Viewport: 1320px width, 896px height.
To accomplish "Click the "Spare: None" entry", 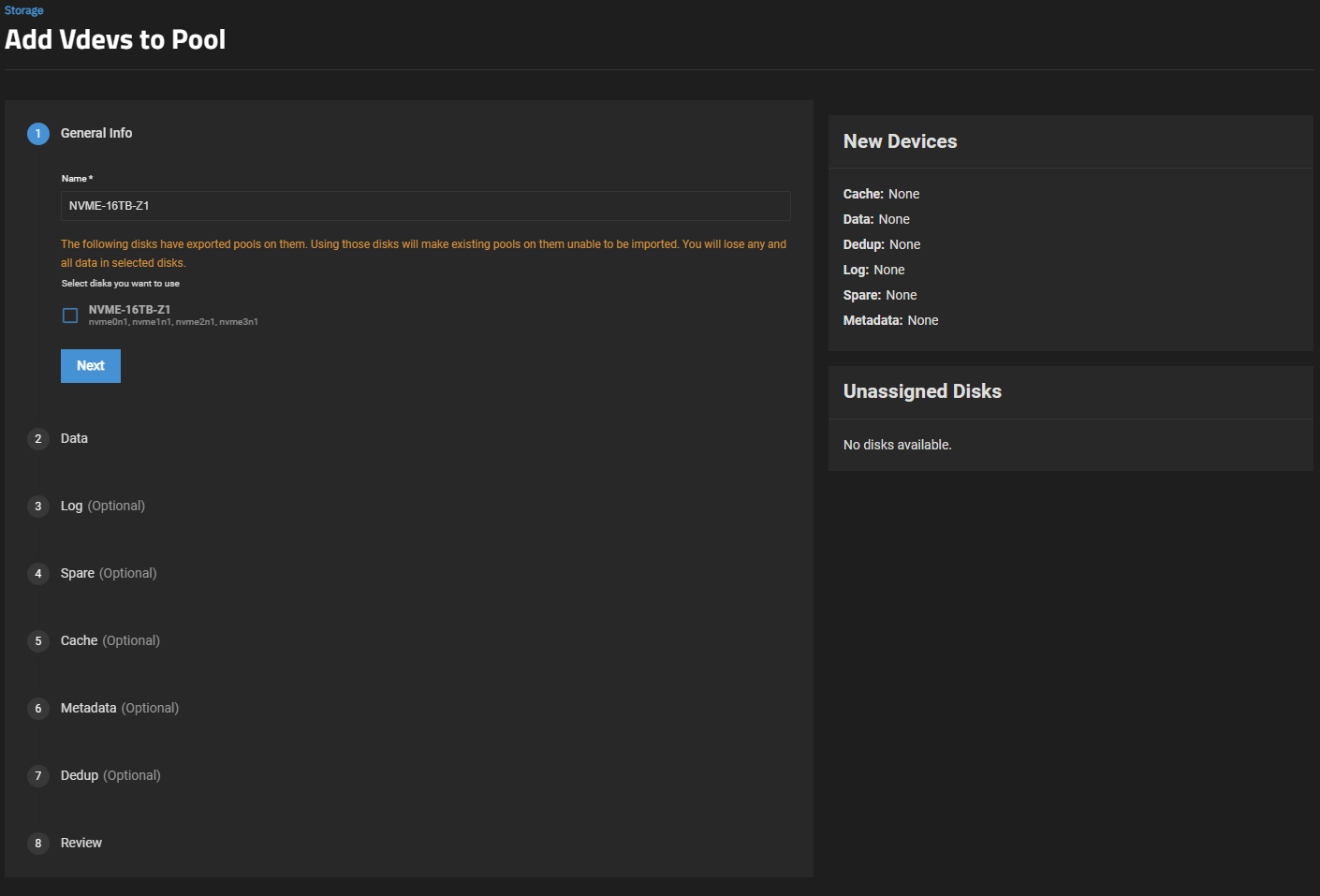I will point(880,295).
